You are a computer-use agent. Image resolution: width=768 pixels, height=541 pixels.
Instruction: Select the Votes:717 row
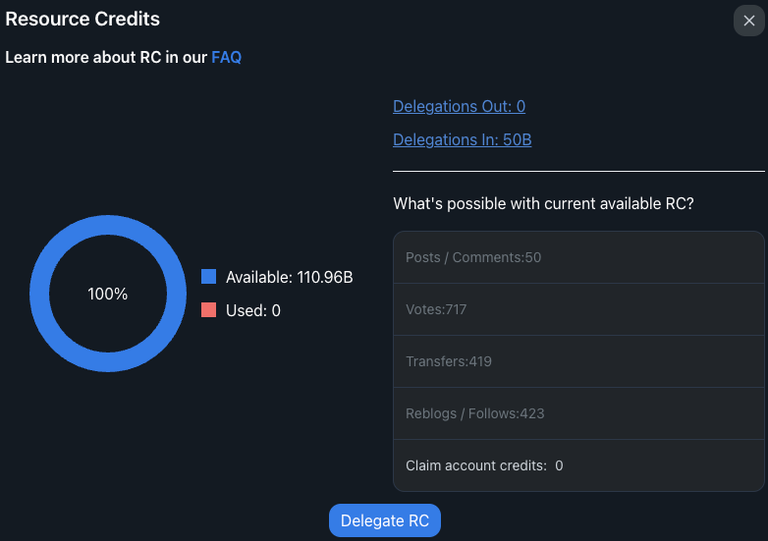point(578,309)
